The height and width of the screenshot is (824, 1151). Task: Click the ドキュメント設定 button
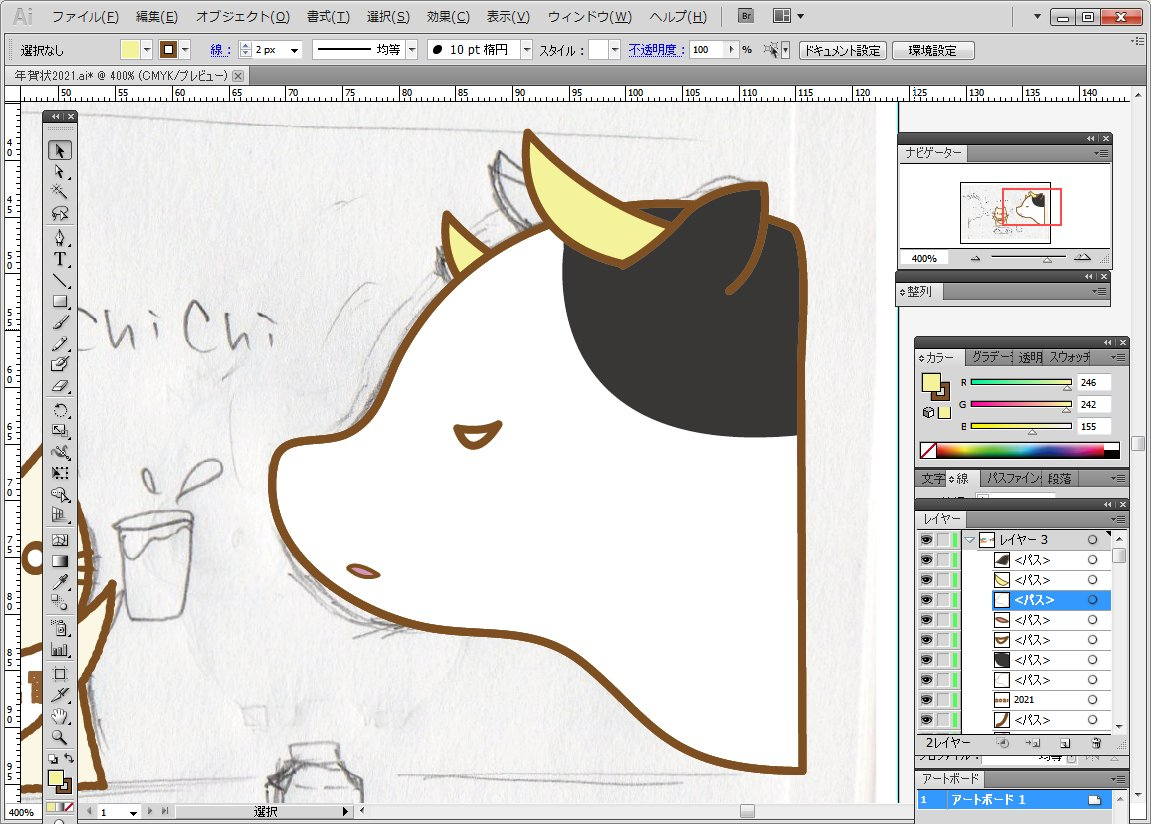(x=843, y=50)
